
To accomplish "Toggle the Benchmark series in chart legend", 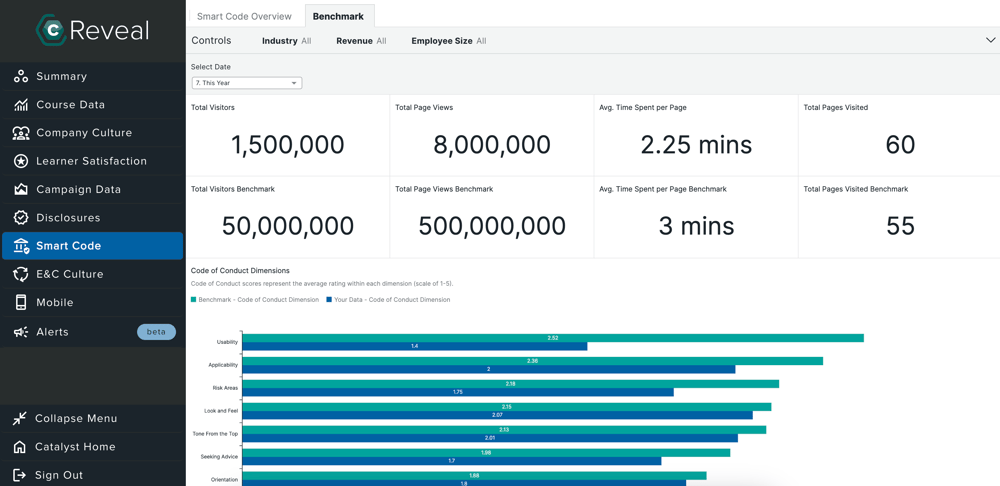I will (255, 300).
